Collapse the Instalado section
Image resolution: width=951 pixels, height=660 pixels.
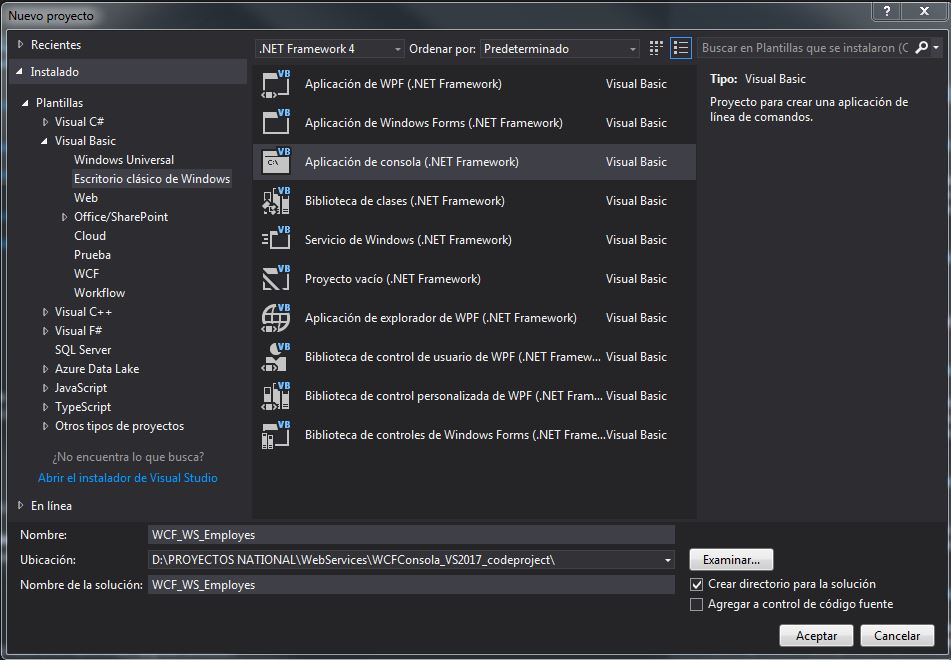(20, 72)
